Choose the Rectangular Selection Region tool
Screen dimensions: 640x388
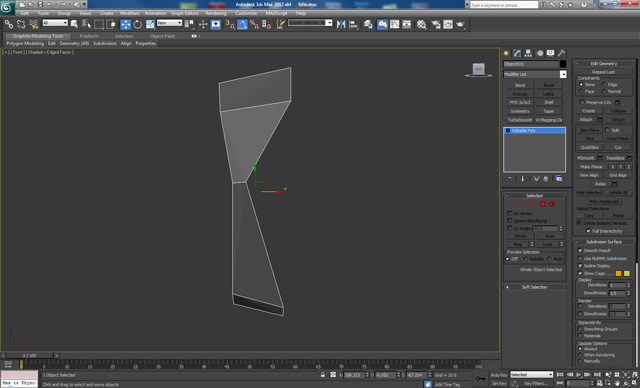click(x=98, y=24)
